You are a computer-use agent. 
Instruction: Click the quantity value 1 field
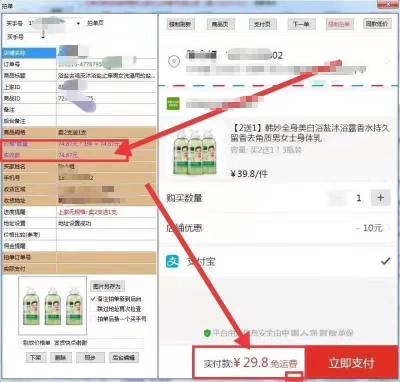[359, 198]
